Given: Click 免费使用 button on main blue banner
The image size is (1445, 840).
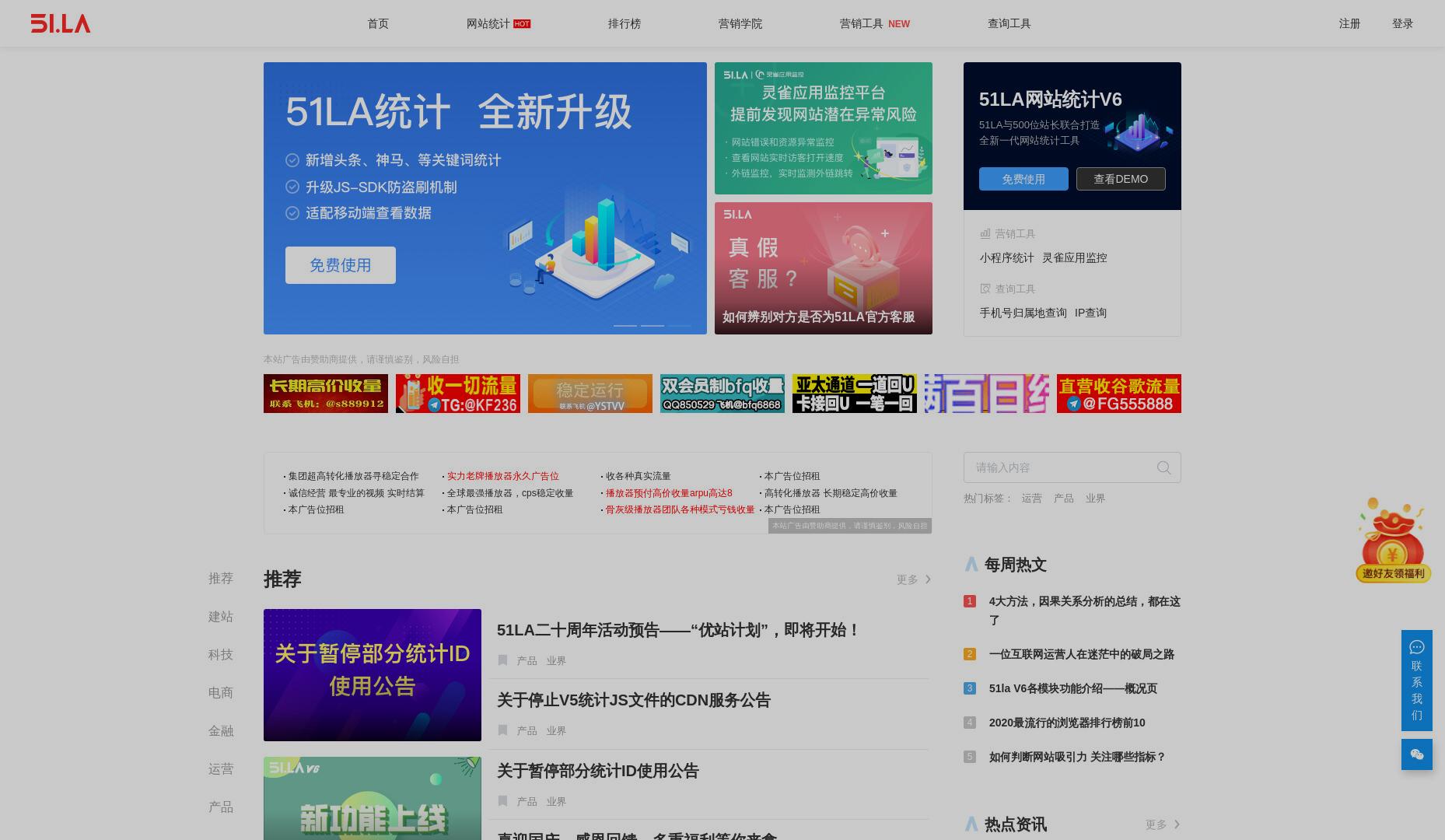Looking at the screenshot, I should click(x=341, y=265).
